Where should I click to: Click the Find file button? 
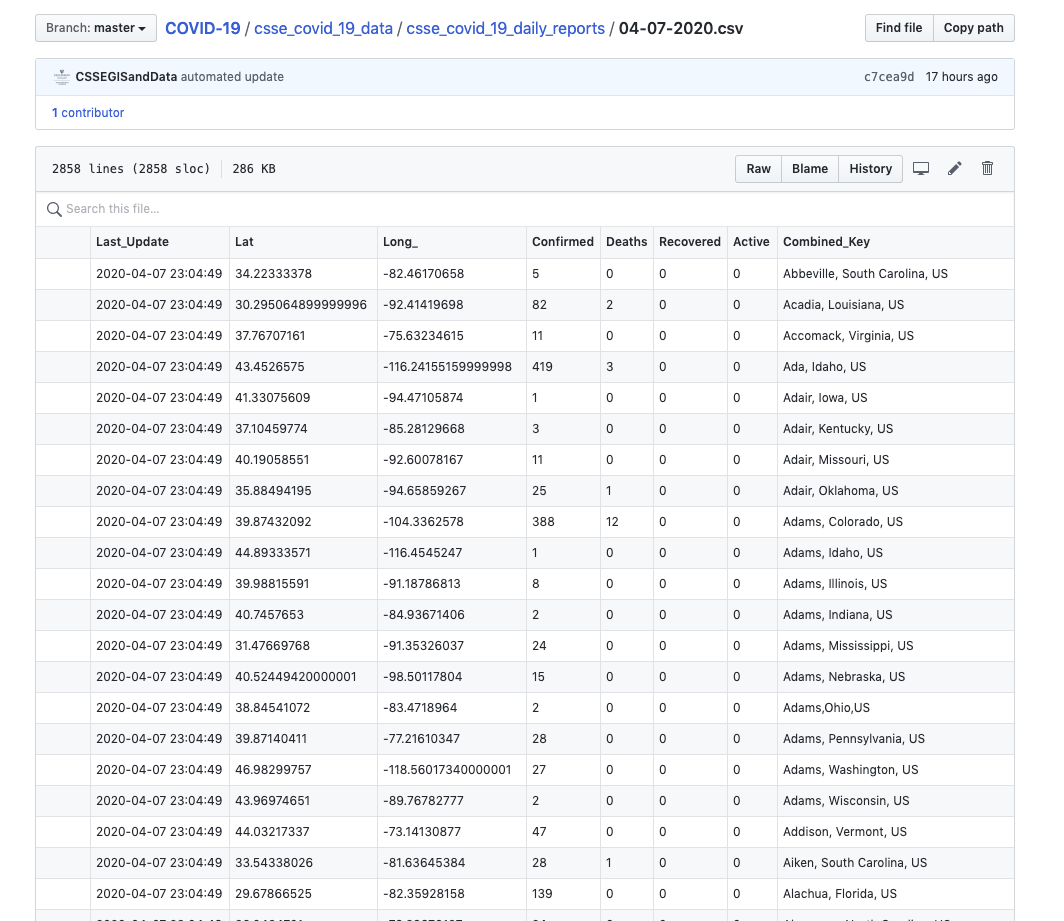click(898, 28)
